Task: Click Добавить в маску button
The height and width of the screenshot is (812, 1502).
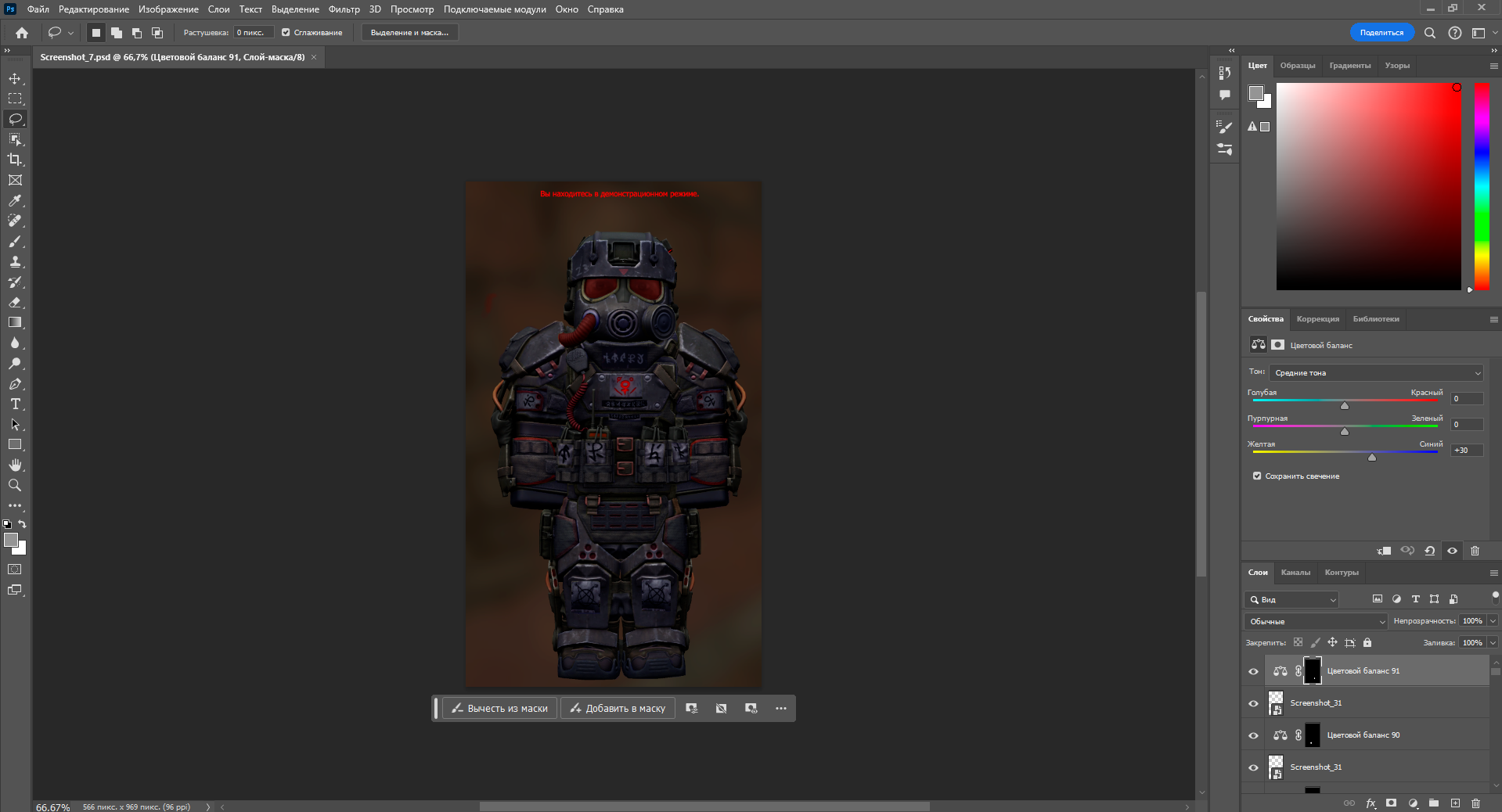Action: [x=618, y=708]
